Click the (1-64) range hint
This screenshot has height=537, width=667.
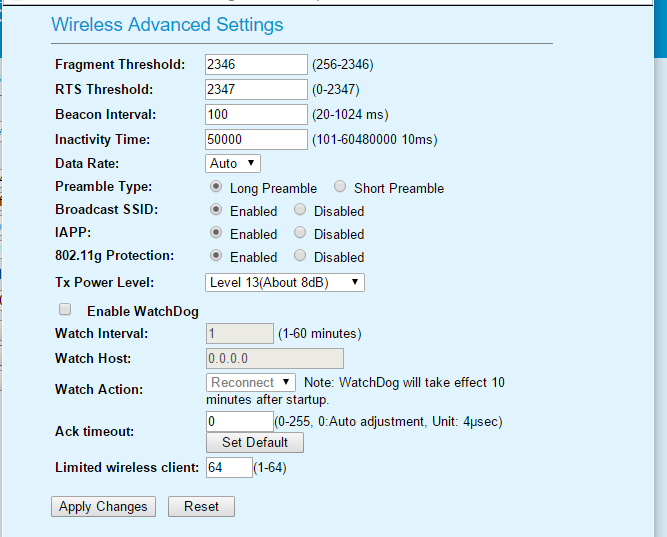click(270, 468)
